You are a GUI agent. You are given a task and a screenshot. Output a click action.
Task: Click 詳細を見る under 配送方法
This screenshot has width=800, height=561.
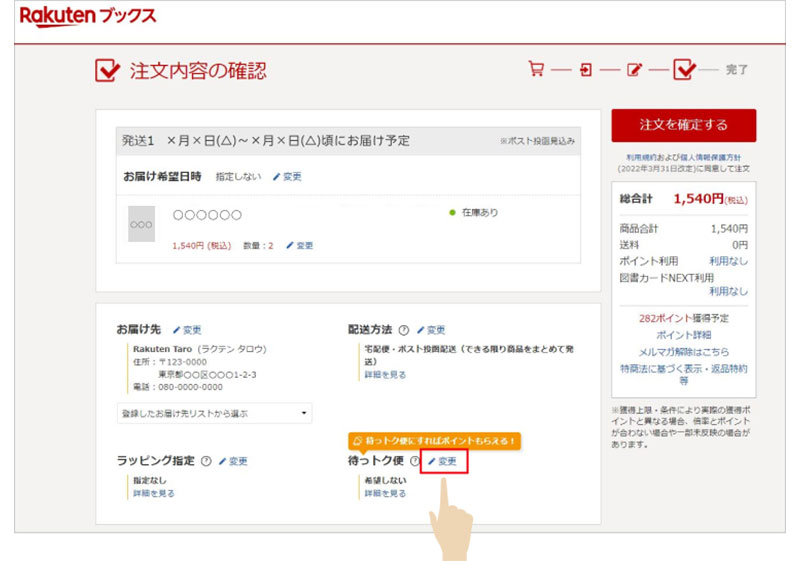385,374
